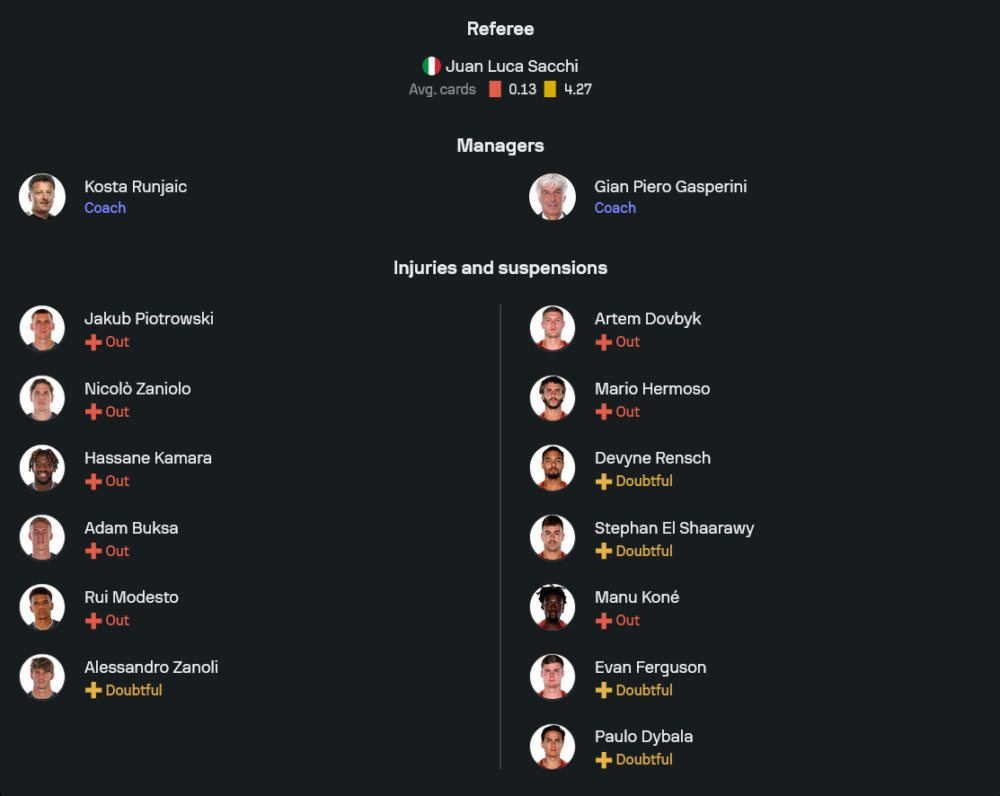
Task: Click the red cross icon under Jakub Piotrowski
Action: coord(93,342)
